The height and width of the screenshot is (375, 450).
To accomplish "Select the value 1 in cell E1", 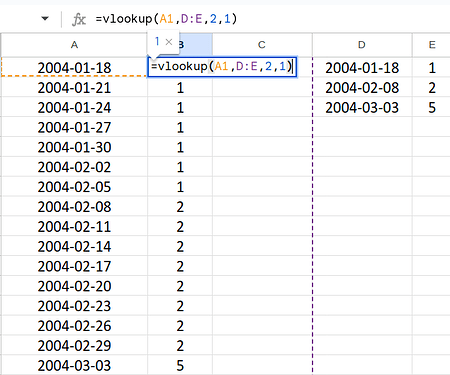I will (x=432, y=68).
